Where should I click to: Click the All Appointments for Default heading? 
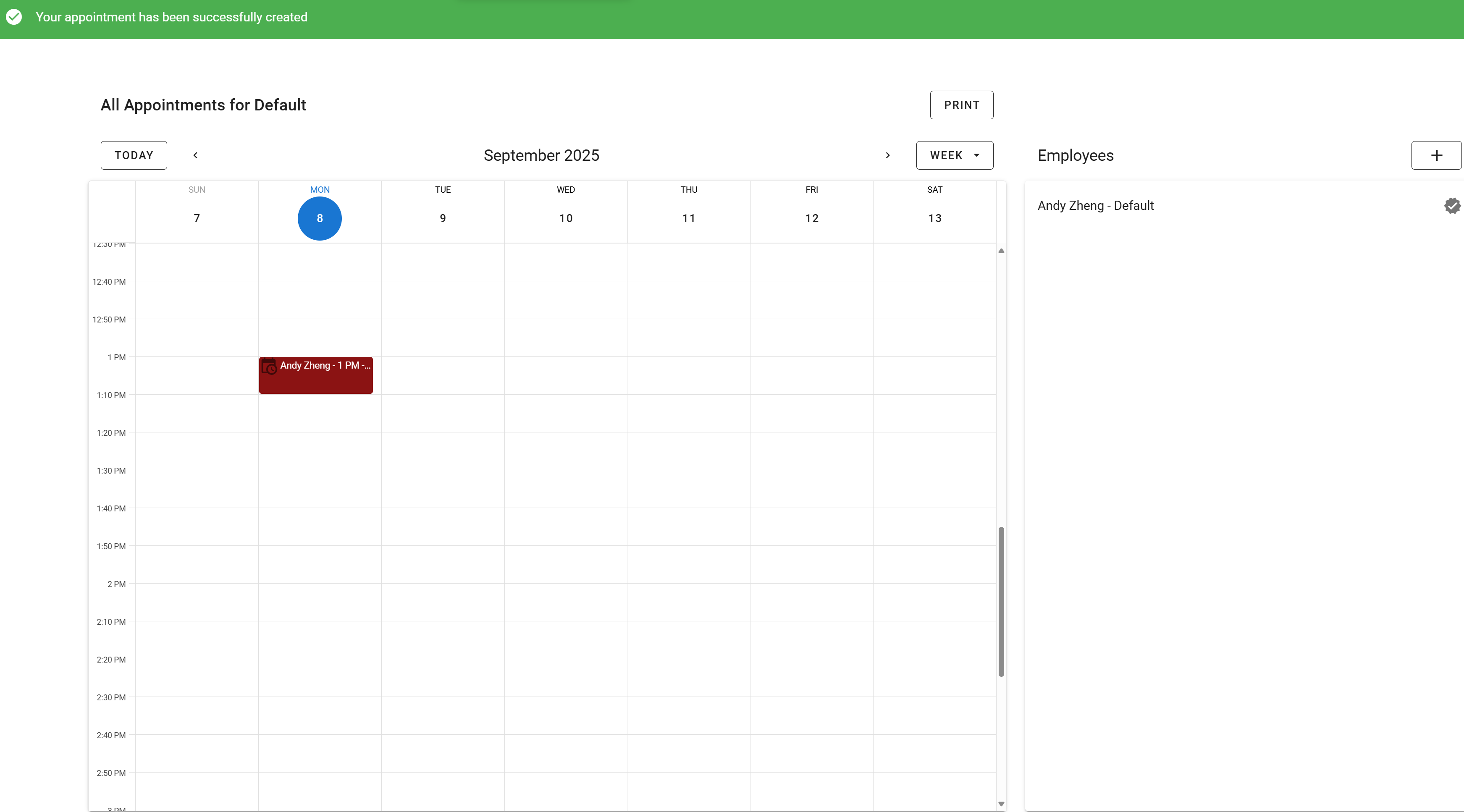coord(203,105)
